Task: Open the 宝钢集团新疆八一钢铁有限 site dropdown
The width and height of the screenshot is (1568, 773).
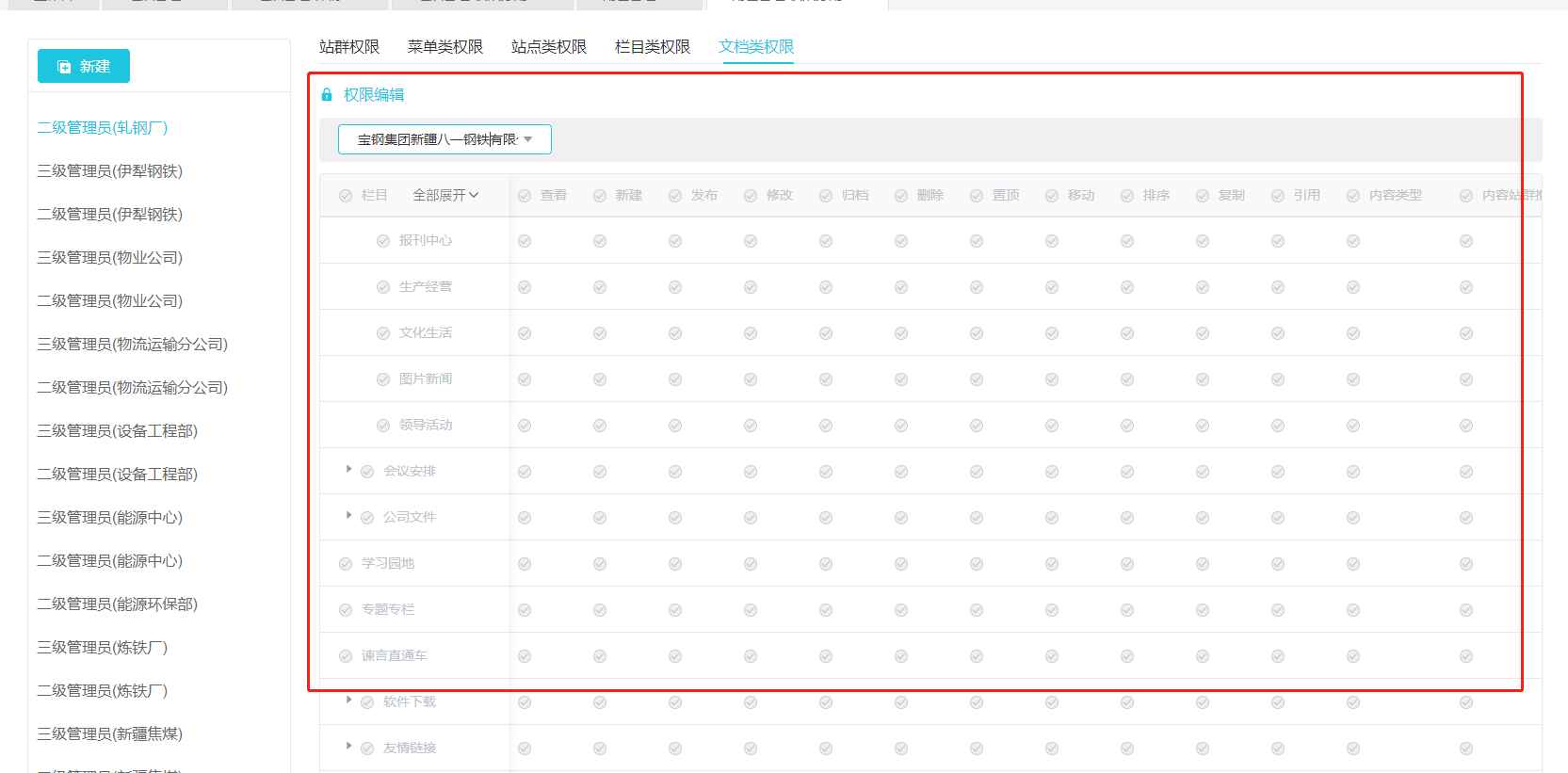Action: click(x=445, y=139)
